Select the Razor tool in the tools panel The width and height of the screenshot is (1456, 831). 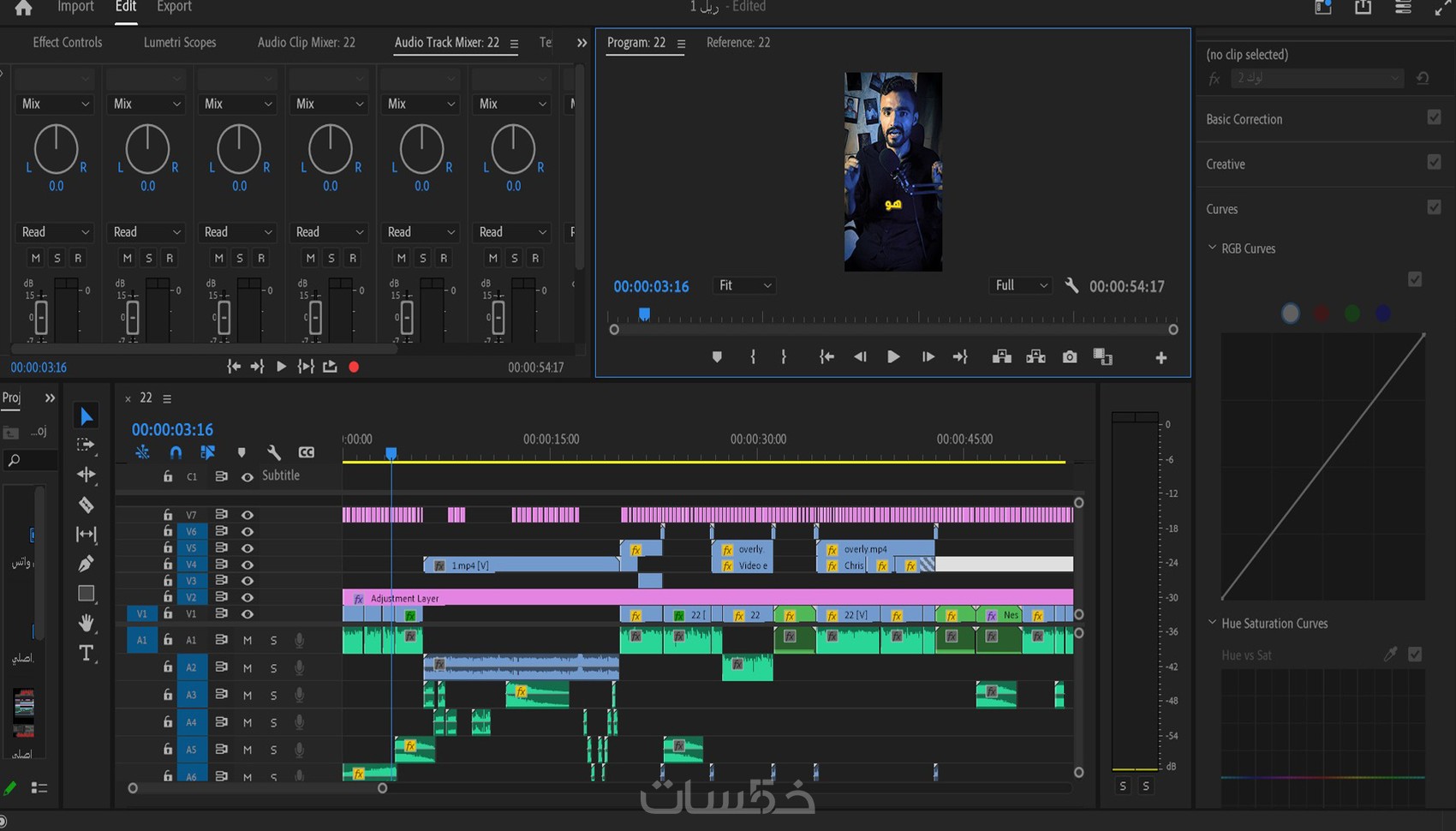tap(86, 505)
